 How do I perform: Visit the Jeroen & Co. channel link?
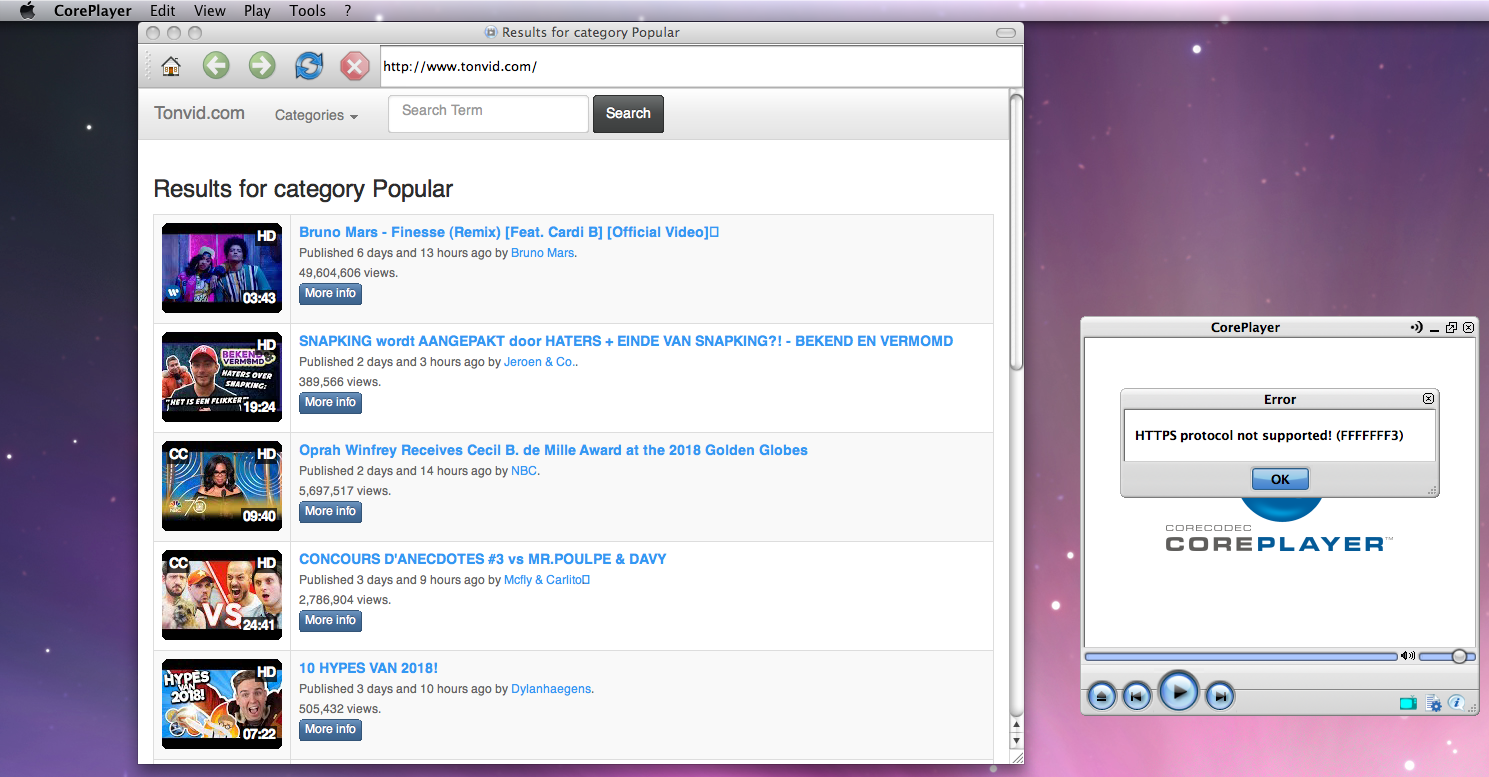pos(539,362)
